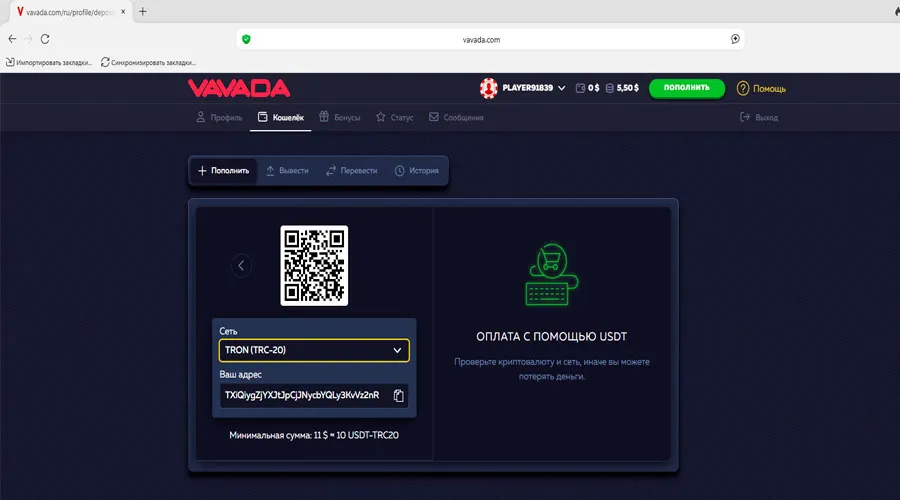
Task: Select the vavada.com browser tab
Action: click(x=72, y=12)
